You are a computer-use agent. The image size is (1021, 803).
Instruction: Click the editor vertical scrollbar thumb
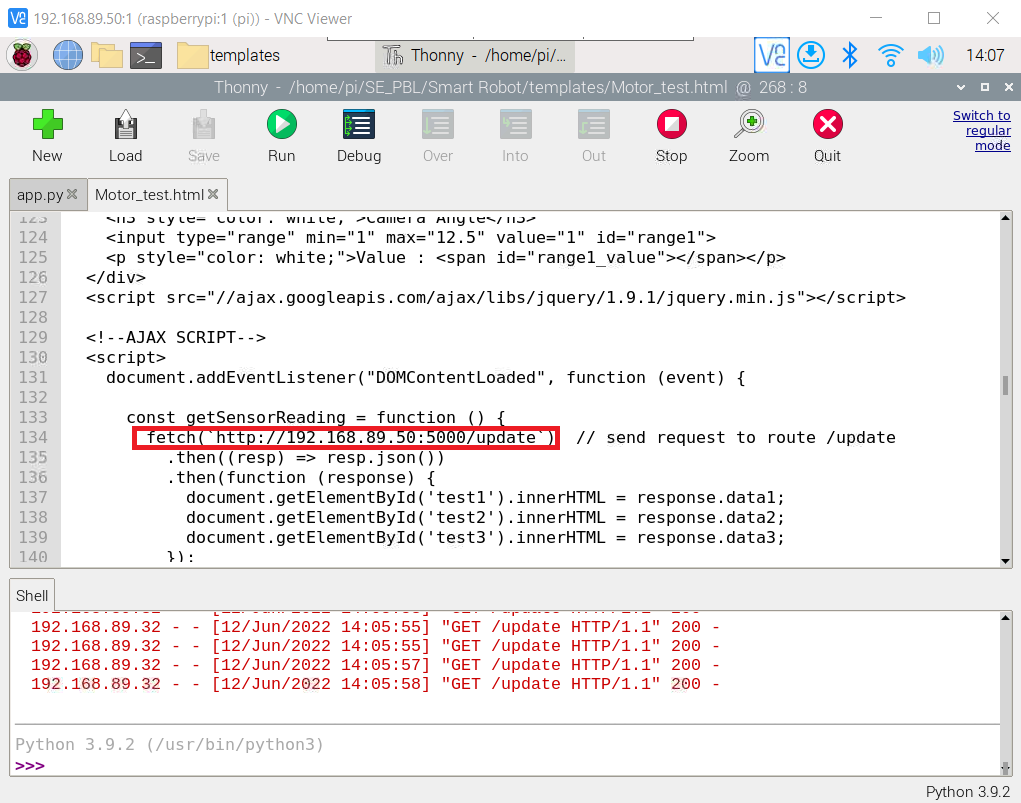tap(1005, 384)
